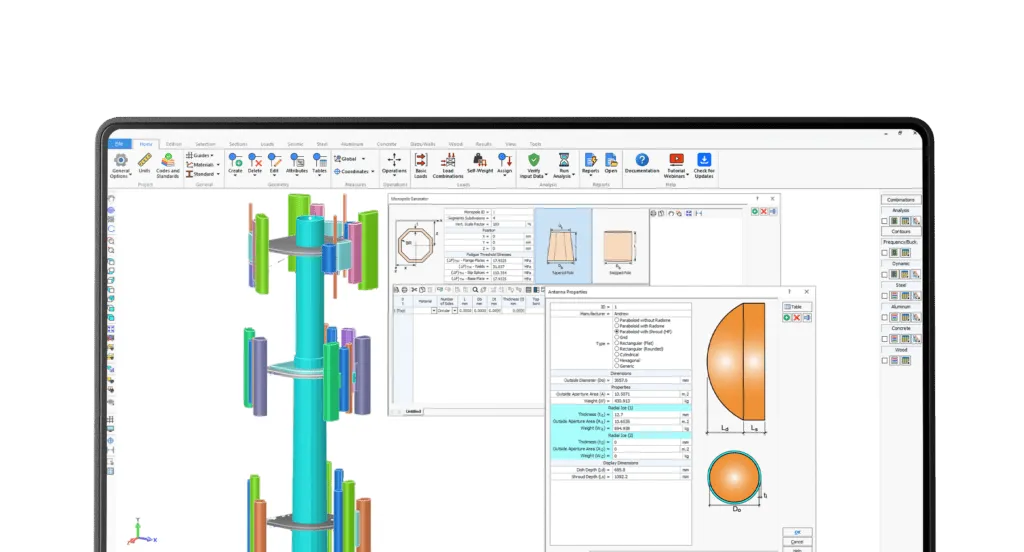The image size is (1024, 552).
Task: Open Number of Sides Circular dropdown
Action: [455, 311]
